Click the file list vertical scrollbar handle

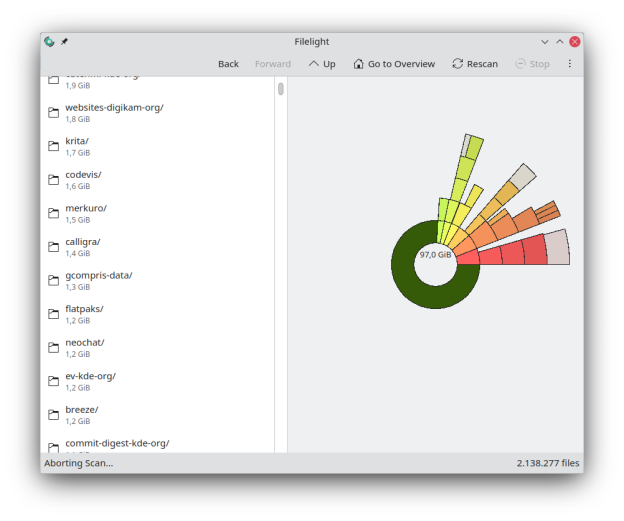point(281,89)
